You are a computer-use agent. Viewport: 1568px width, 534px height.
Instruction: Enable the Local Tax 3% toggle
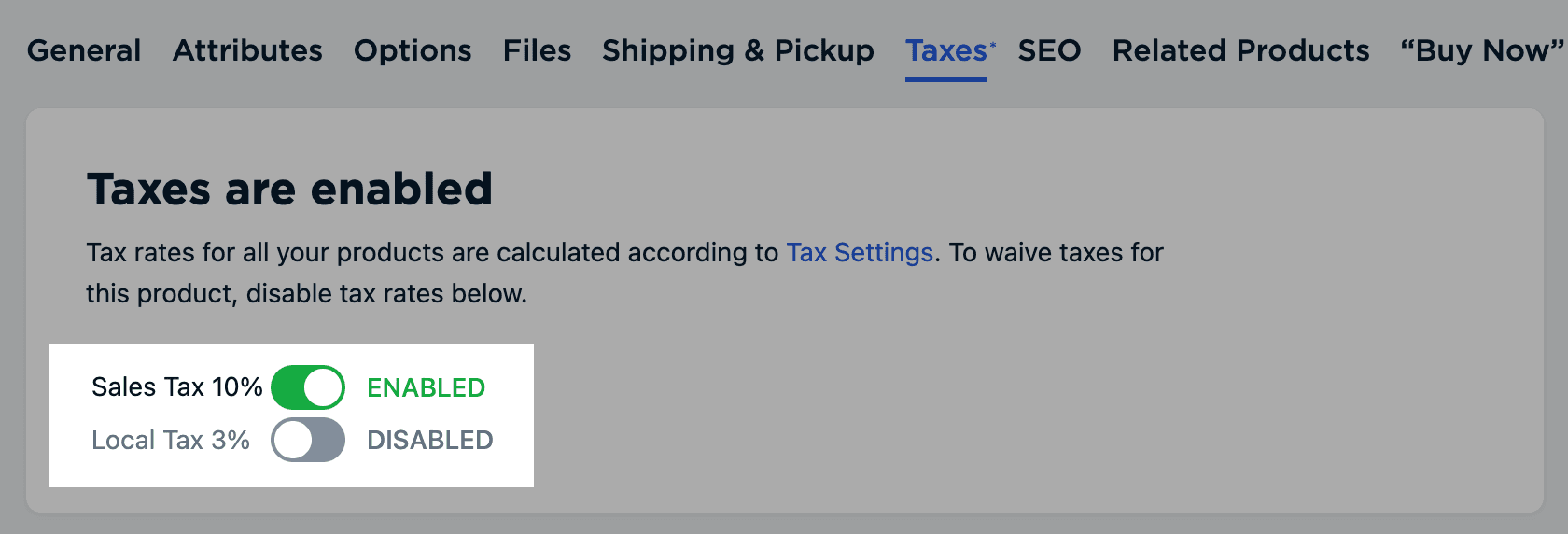click(308, 440)
